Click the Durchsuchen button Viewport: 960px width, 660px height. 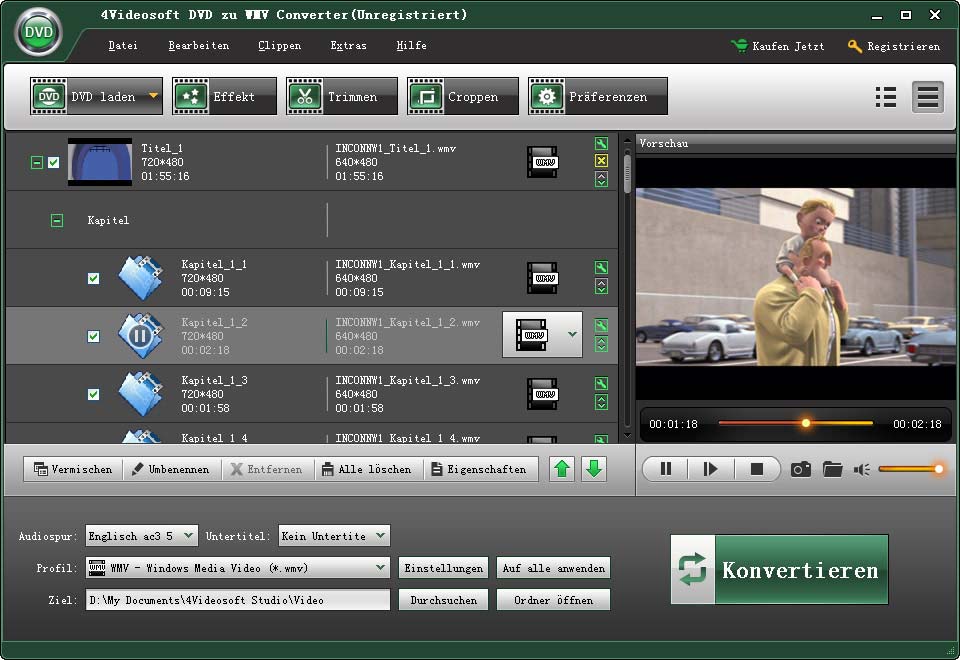(x=444, y=600)
